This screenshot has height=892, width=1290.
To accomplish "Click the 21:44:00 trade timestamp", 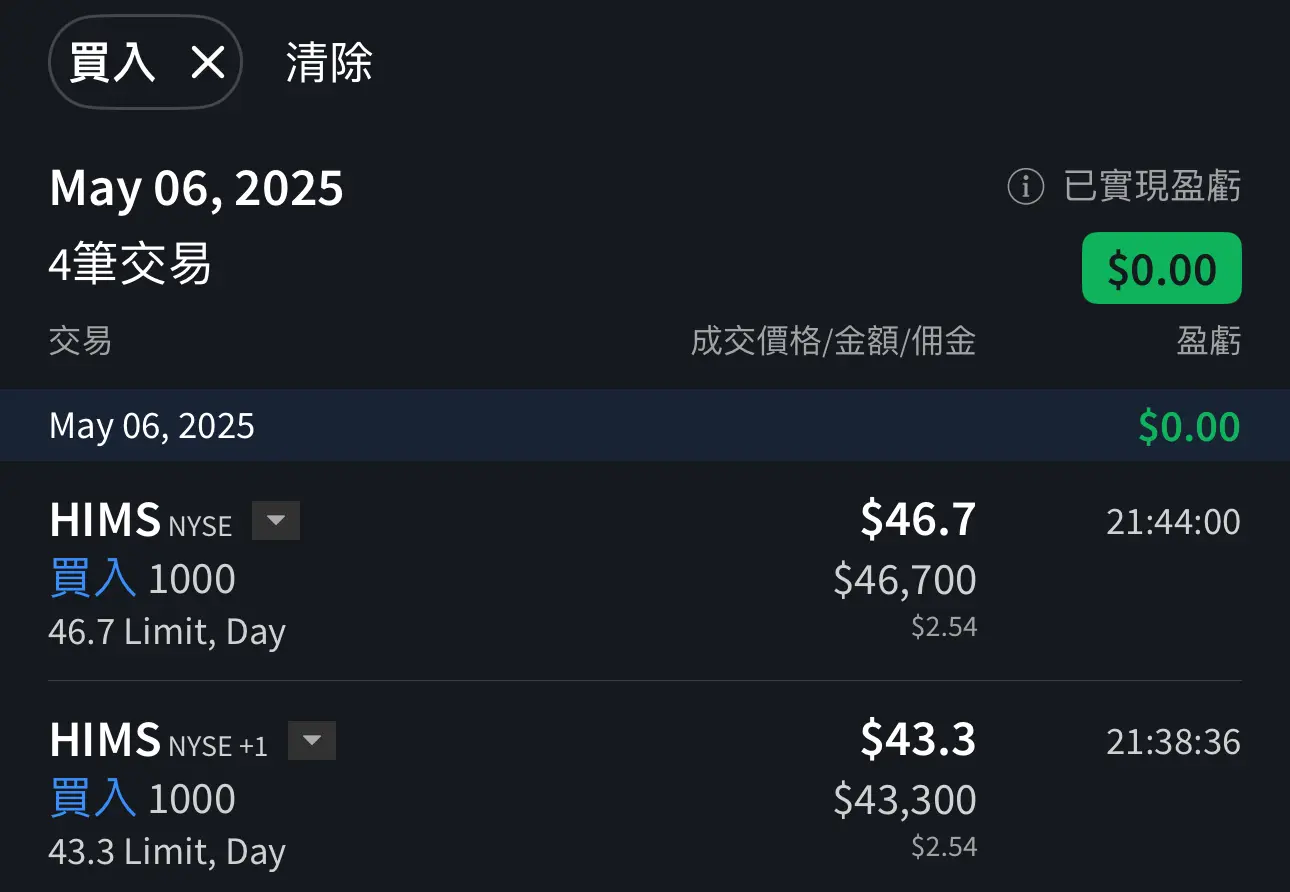I will pyautogui.click(x=1173, y=522).
